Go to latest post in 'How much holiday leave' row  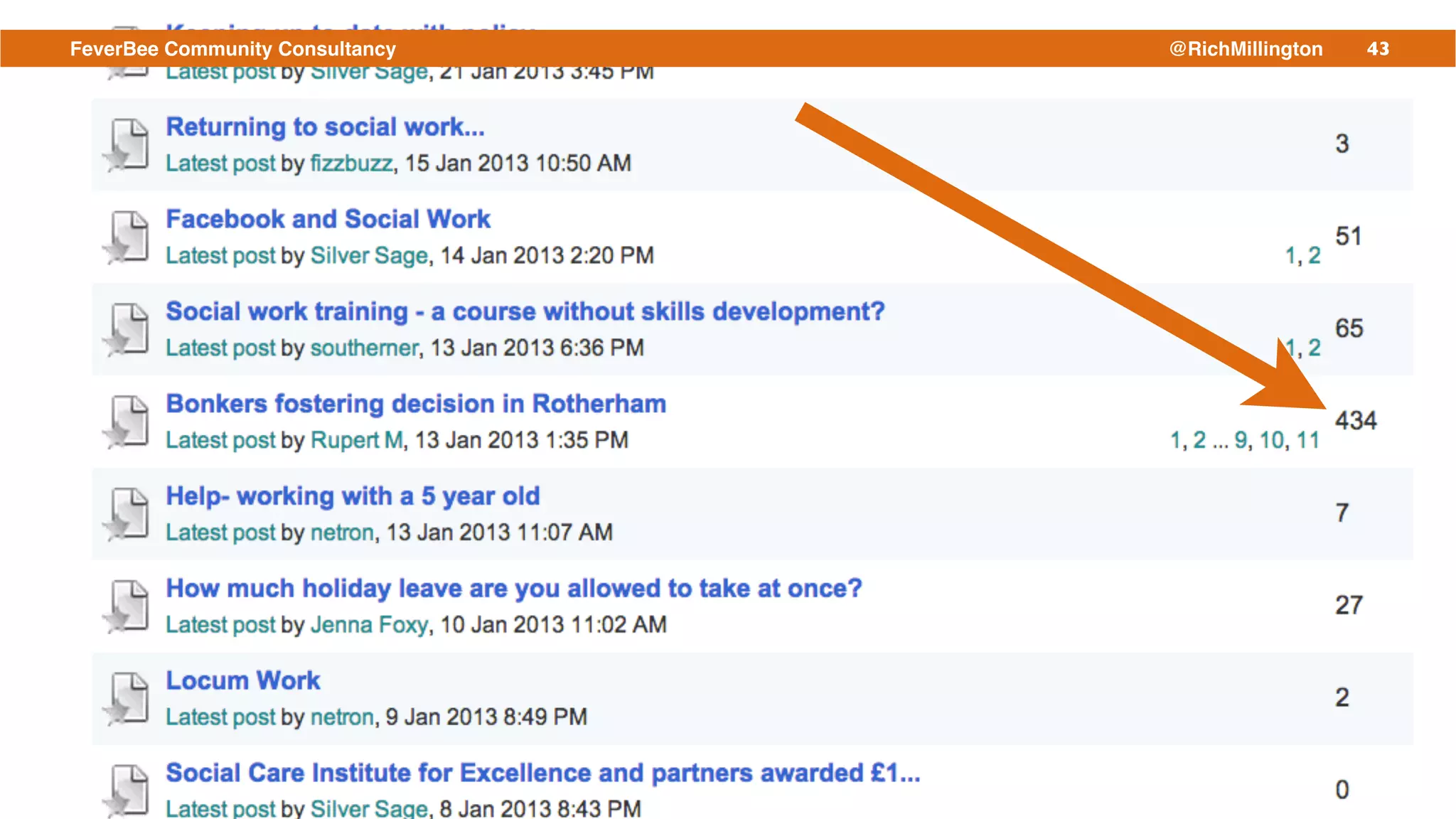click(220, 625)
